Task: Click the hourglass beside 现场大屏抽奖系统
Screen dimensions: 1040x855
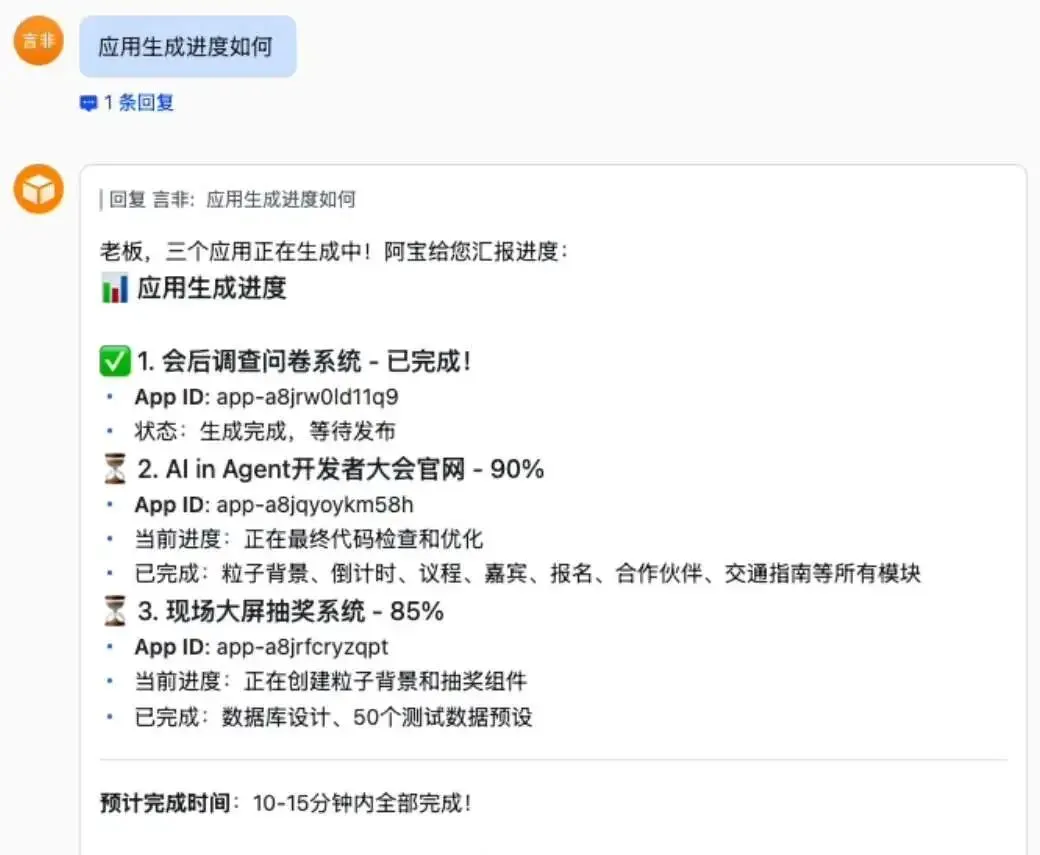Action: pyautogui.click(x=116, y=611)
